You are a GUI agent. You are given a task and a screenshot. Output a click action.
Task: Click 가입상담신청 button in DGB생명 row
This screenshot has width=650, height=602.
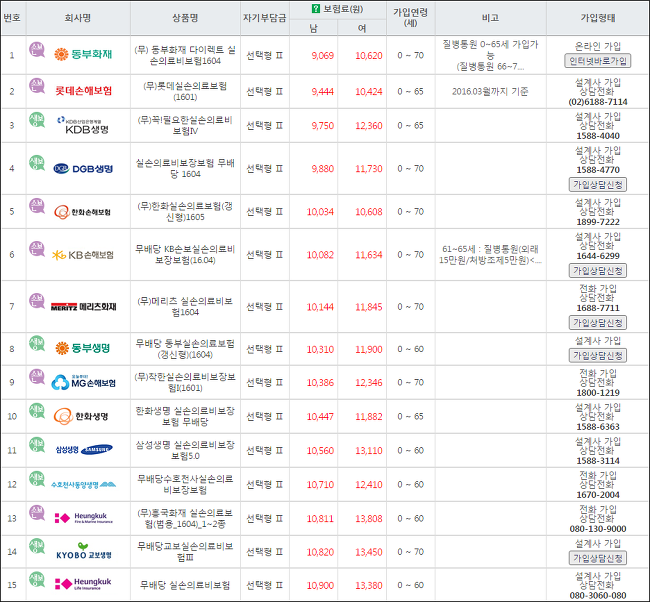(597, 184)
